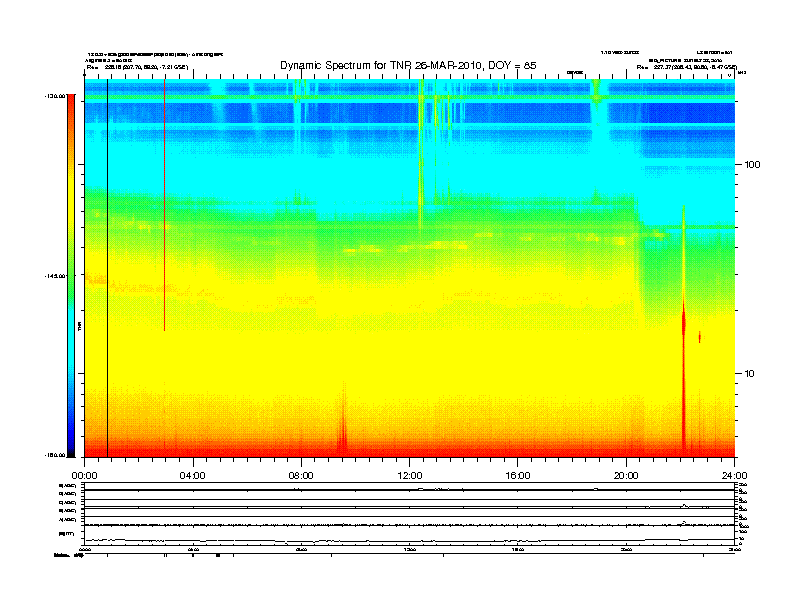This screenshot has height=612, width=792.
Task: Click the '20:00' time axis label
Action: 626,476
